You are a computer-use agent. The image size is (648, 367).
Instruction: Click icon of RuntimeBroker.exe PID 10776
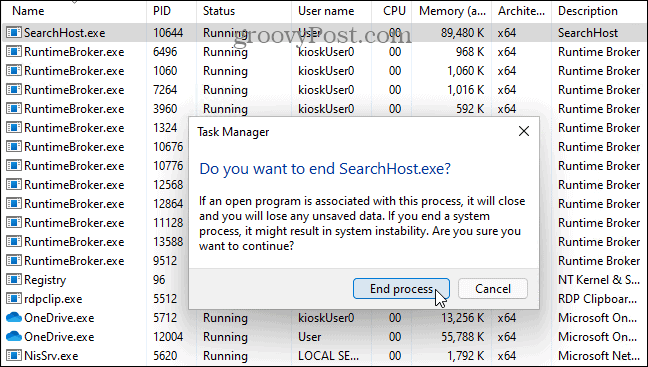click(14, 166)
